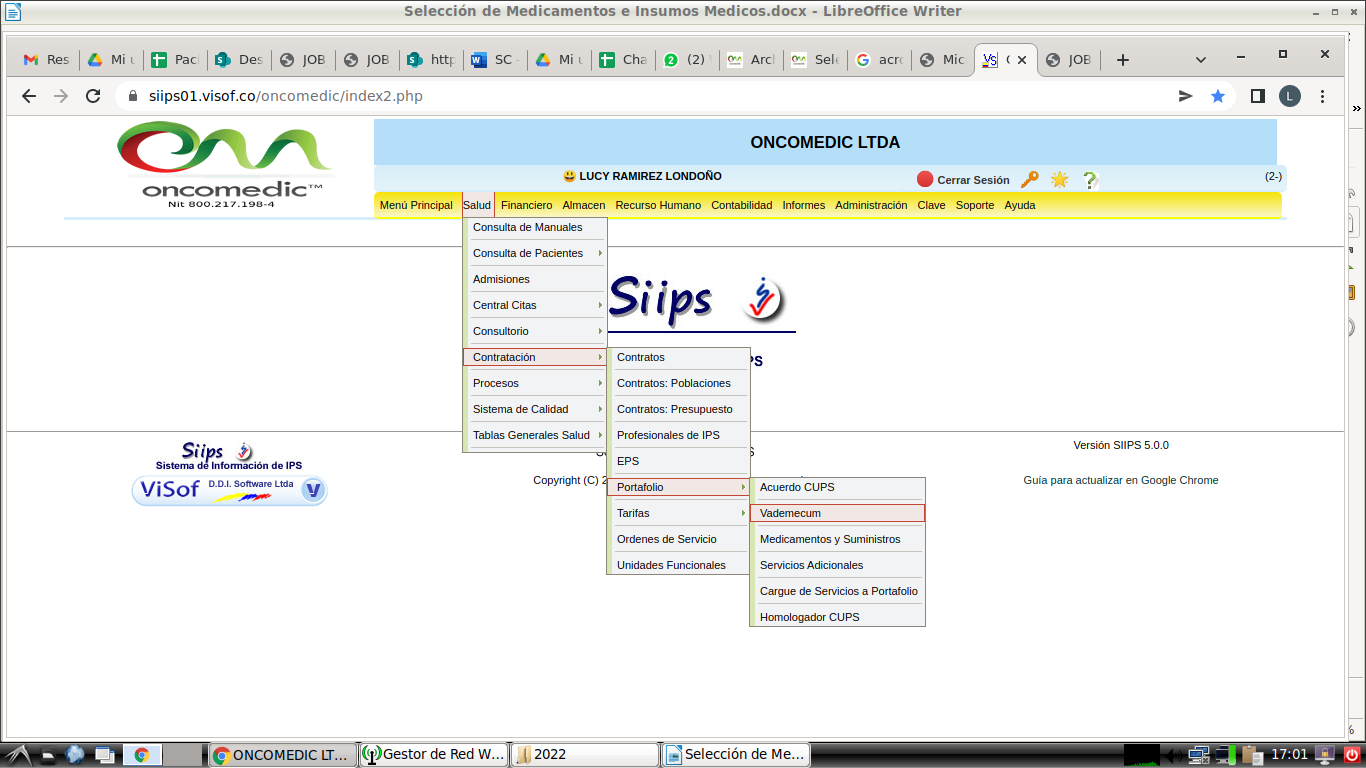Bookmark page with Chrome star icon
The height and width of the screenshot is (768, 1366).
1217,96
